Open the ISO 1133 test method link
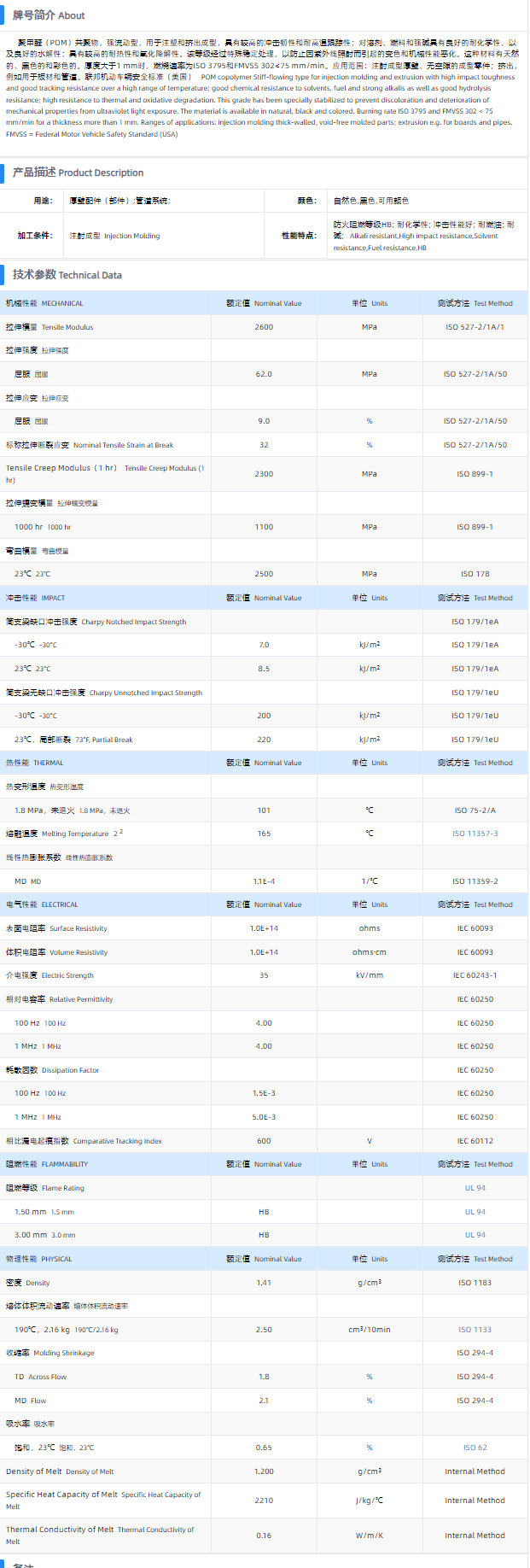 [475, 1330]
